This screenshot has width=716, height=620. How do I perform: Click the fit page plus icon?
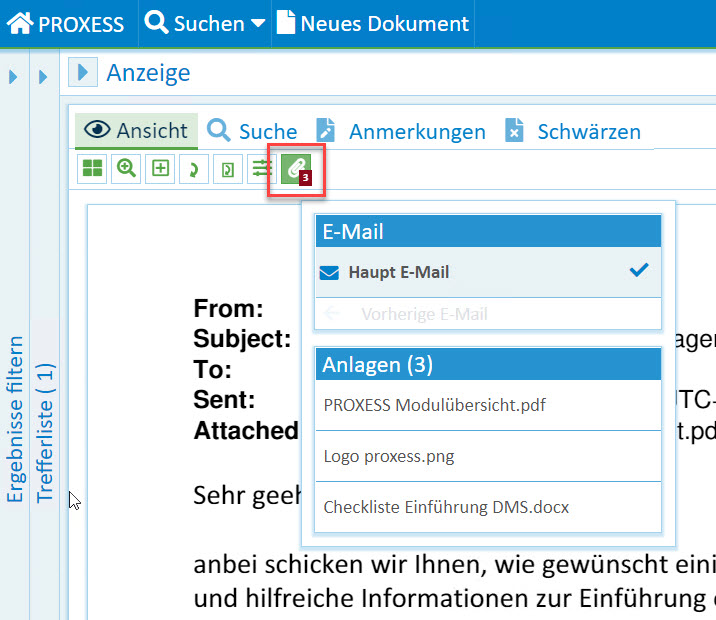coord(160,170)
